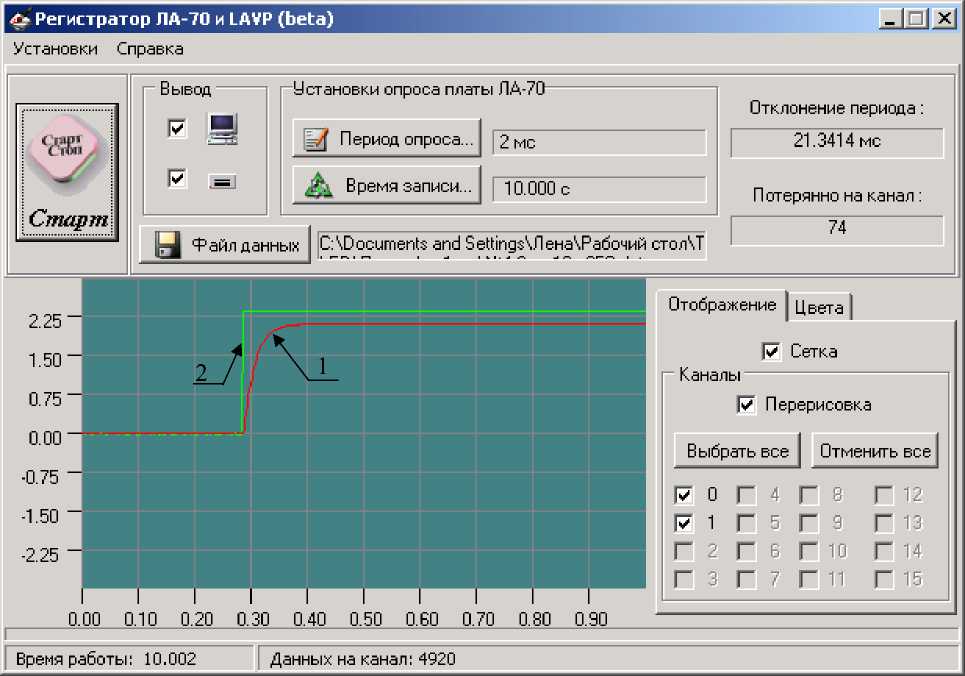Viewport: 965px width, 676px height.
Task: Click Отменить все button
Action: 875,451
